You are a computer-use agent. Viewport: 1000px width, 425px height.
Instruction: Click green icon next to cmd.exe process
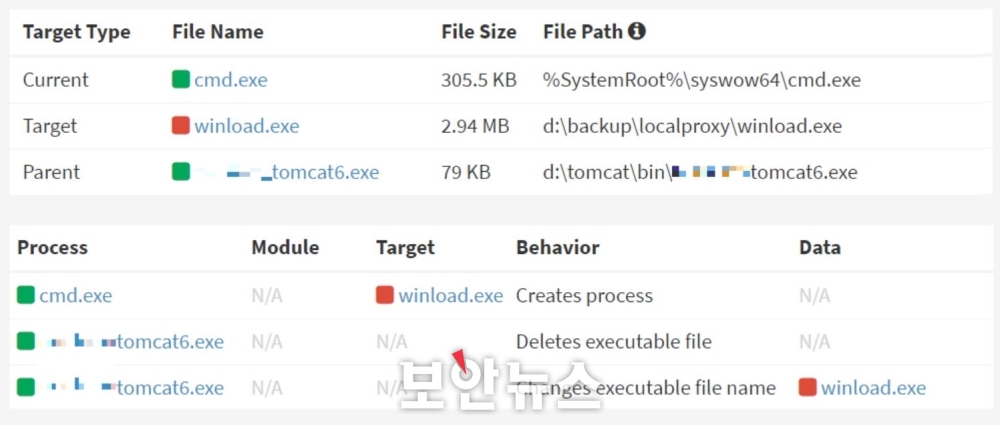[x=26, y=295]
